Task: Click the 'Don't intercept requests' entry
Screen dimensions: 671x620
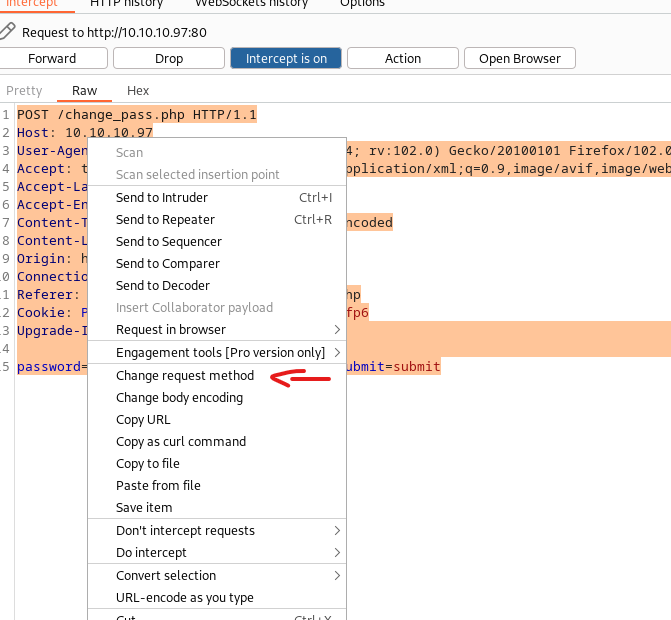Action: coord(217,531)
